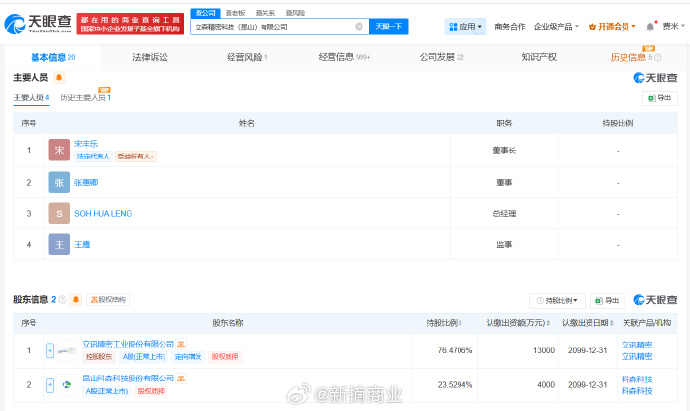This screenshot has width=690, height=411.
Task: Open the 应用 dropdown
Action: [x=465, y=27]
